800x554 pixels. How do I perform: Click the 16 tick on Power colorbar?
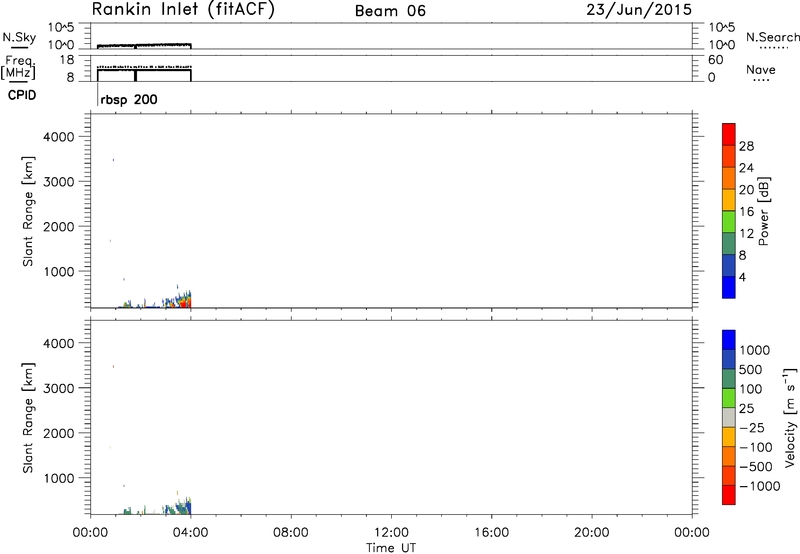[x=746, y=212]
